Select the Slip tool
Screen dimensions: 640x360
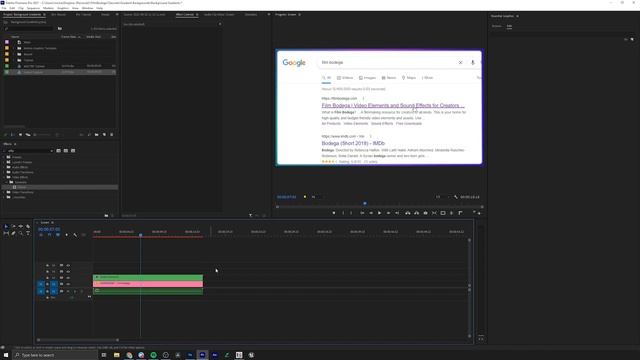[x=6, y=233]
